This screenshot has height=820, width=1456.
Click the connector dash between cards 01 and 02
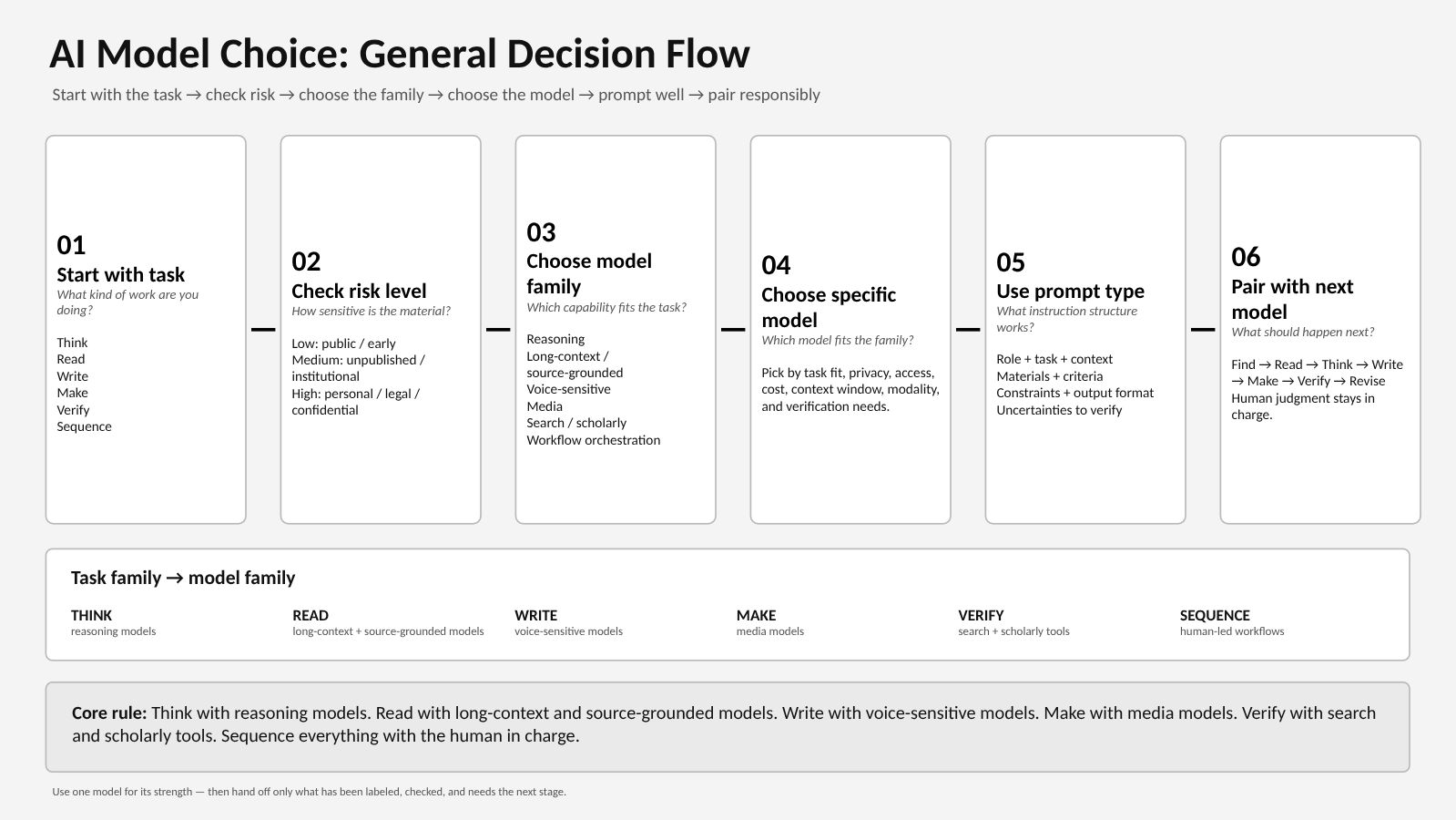tap(263, 329)
